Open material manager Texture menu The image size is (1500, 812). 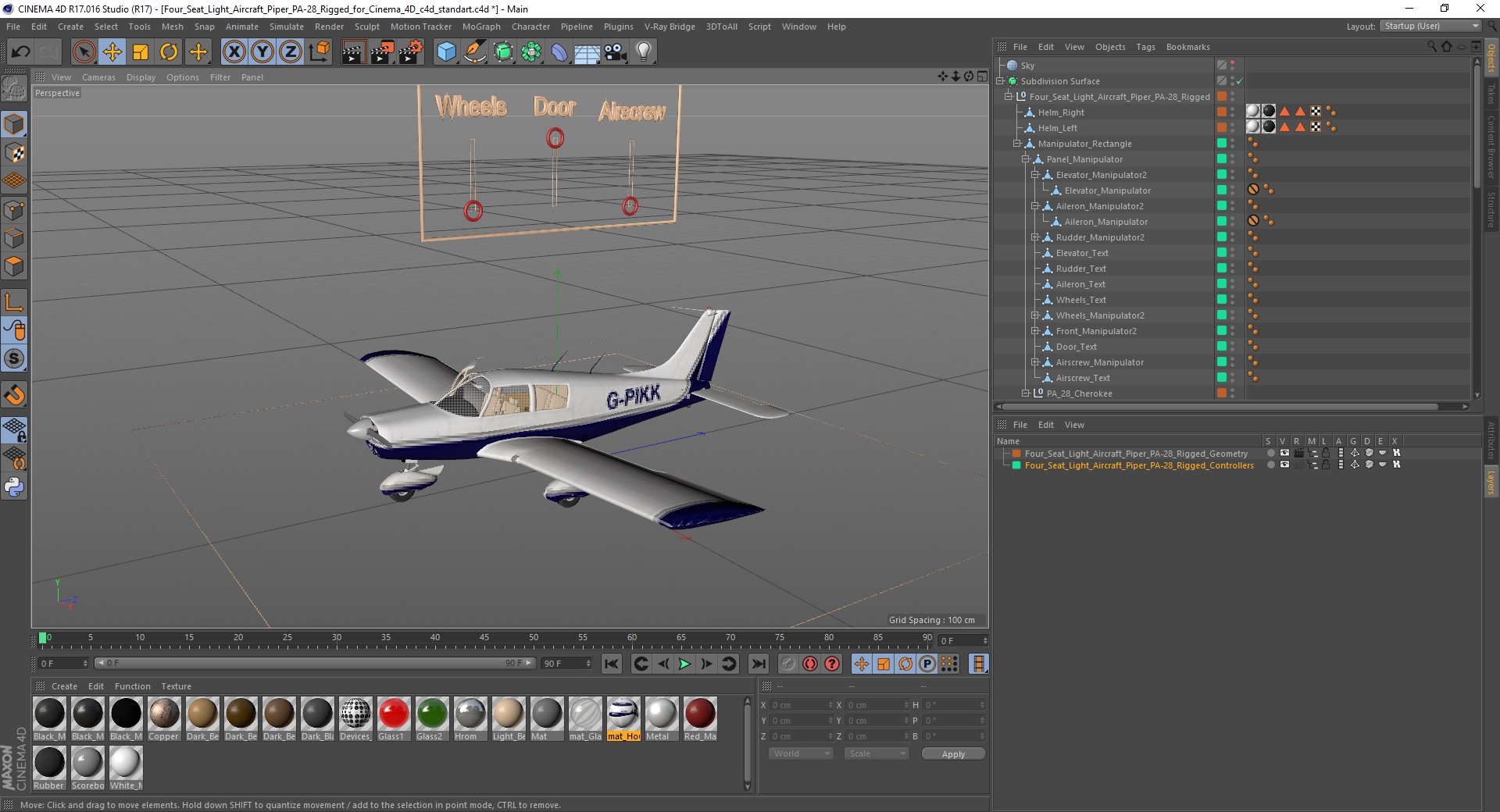point(176,686)
